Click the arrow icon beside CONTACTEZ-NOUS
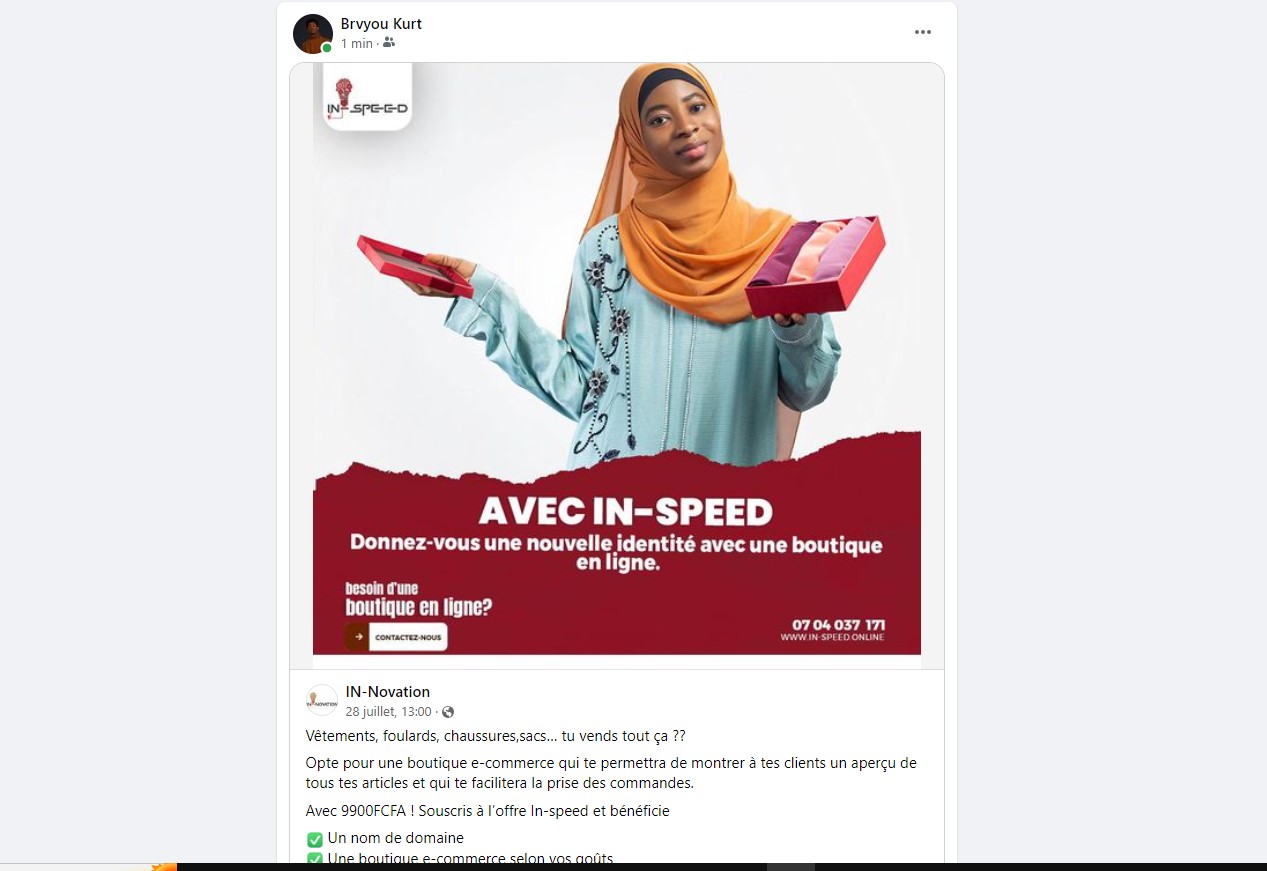This screenshot has height=871, width=1267. [357, 637]
